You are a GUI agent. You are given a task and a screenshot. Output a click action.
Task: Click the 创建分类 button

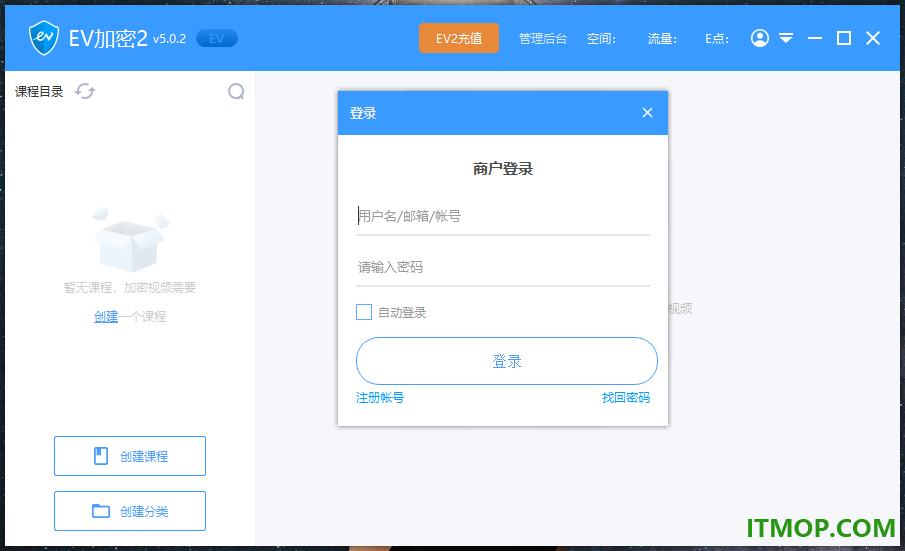click(130, 511)
